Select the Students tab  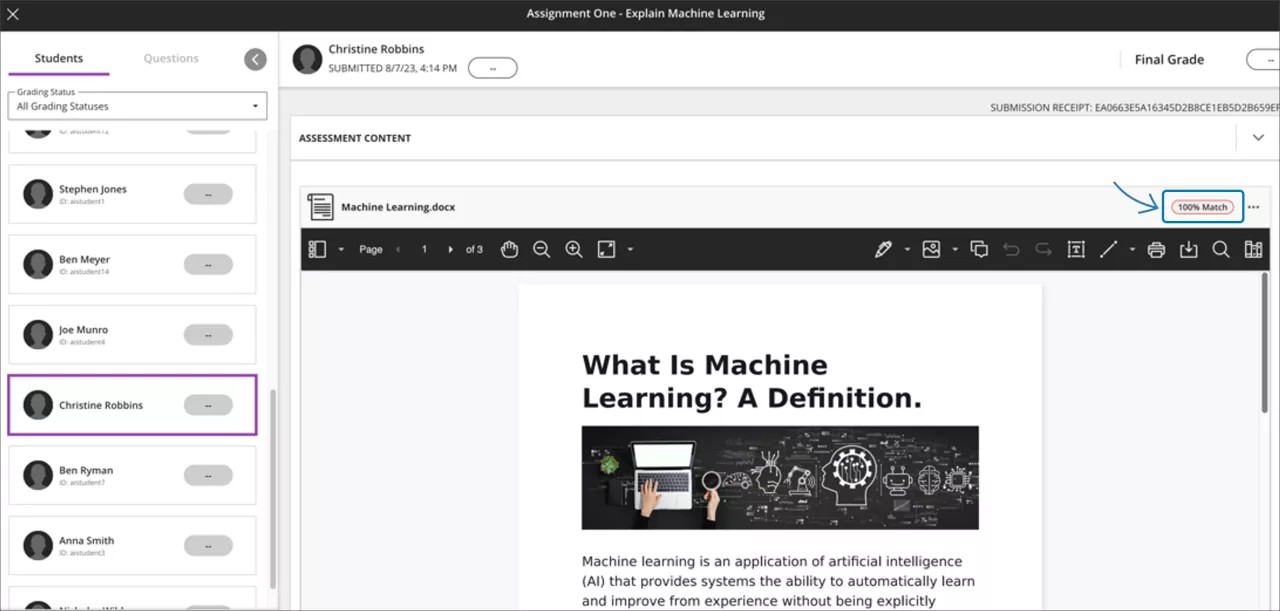click(59, 59)
